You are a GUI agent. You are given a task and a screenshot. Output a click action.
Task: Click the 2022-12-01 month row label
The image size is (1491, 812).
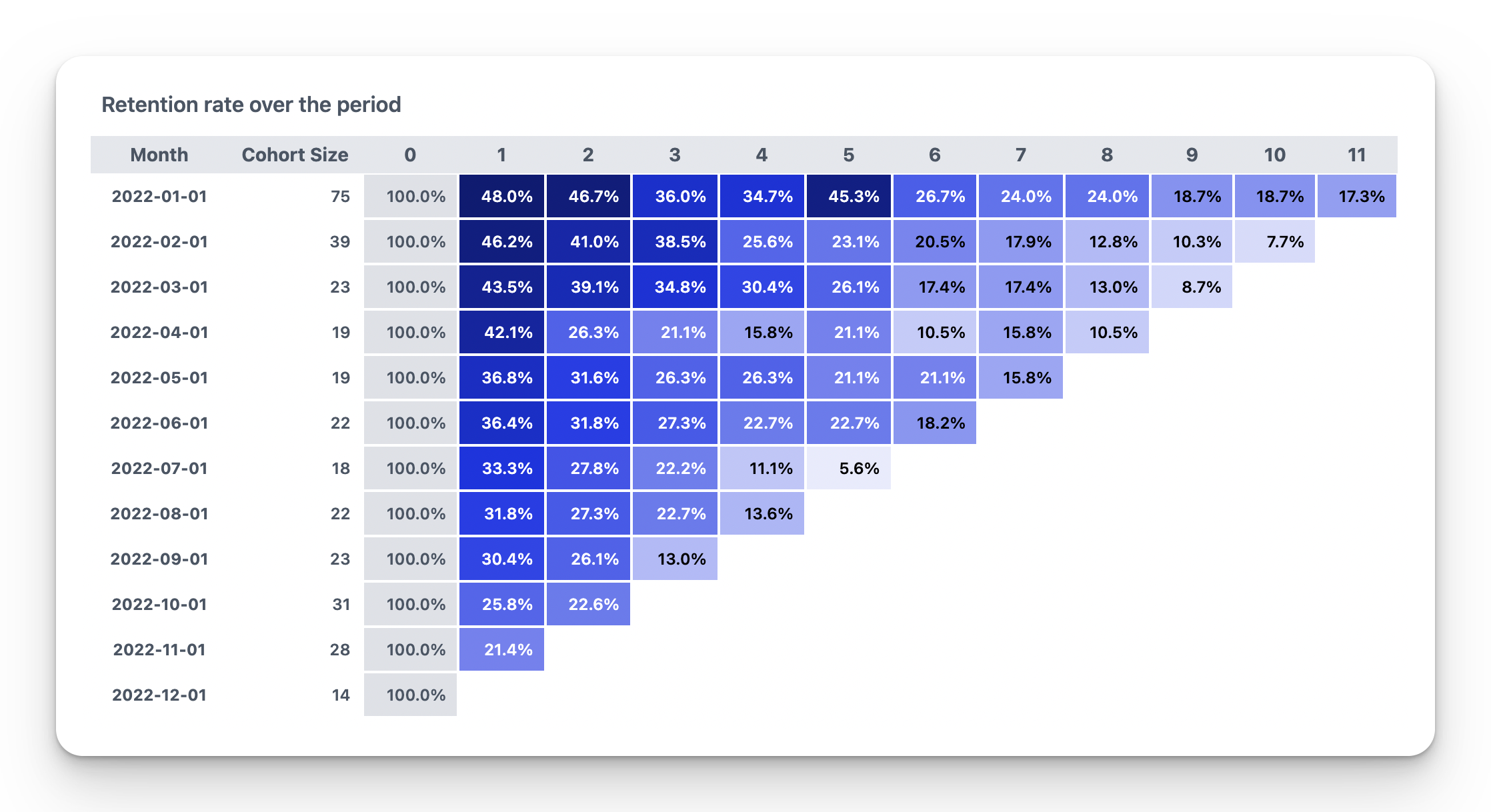point(159,695)
